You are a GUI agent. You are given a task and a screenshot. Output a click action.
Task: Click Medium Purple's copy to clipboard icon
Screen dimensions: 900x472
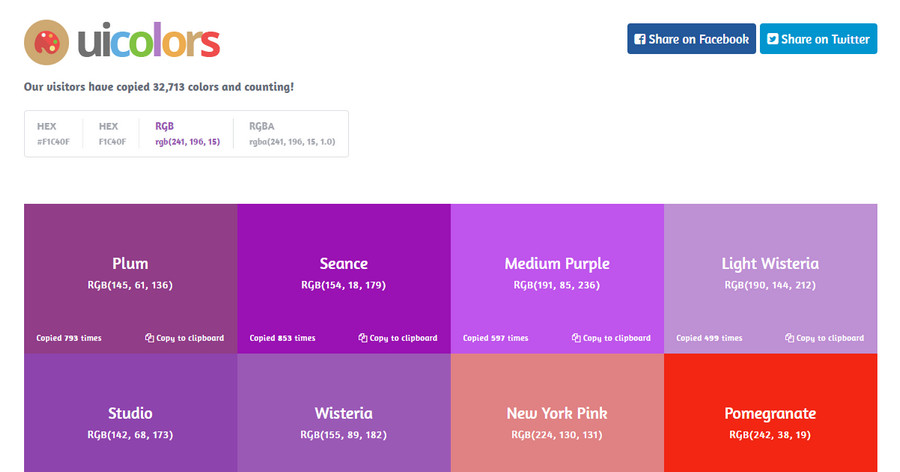[x=576, y=338]
